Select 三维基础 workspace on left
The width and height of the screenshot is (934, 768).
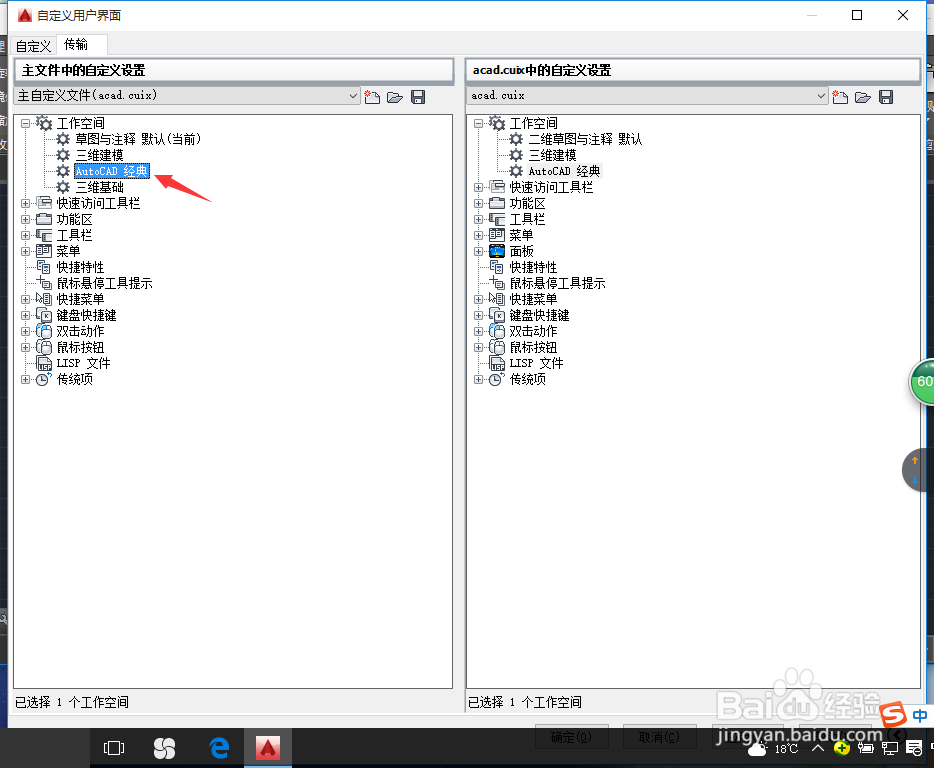point(99,188)
